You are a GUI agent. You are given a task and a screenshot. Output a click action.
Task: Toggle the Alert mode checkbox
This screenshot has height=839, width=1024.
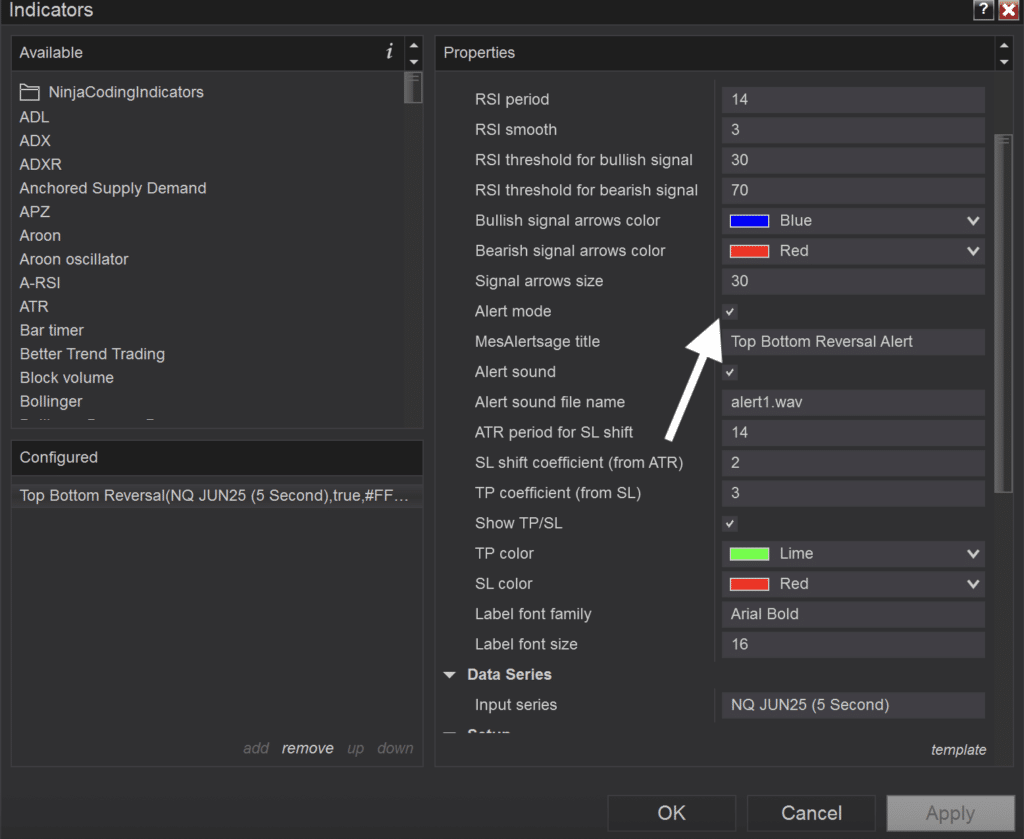(730, 311)
